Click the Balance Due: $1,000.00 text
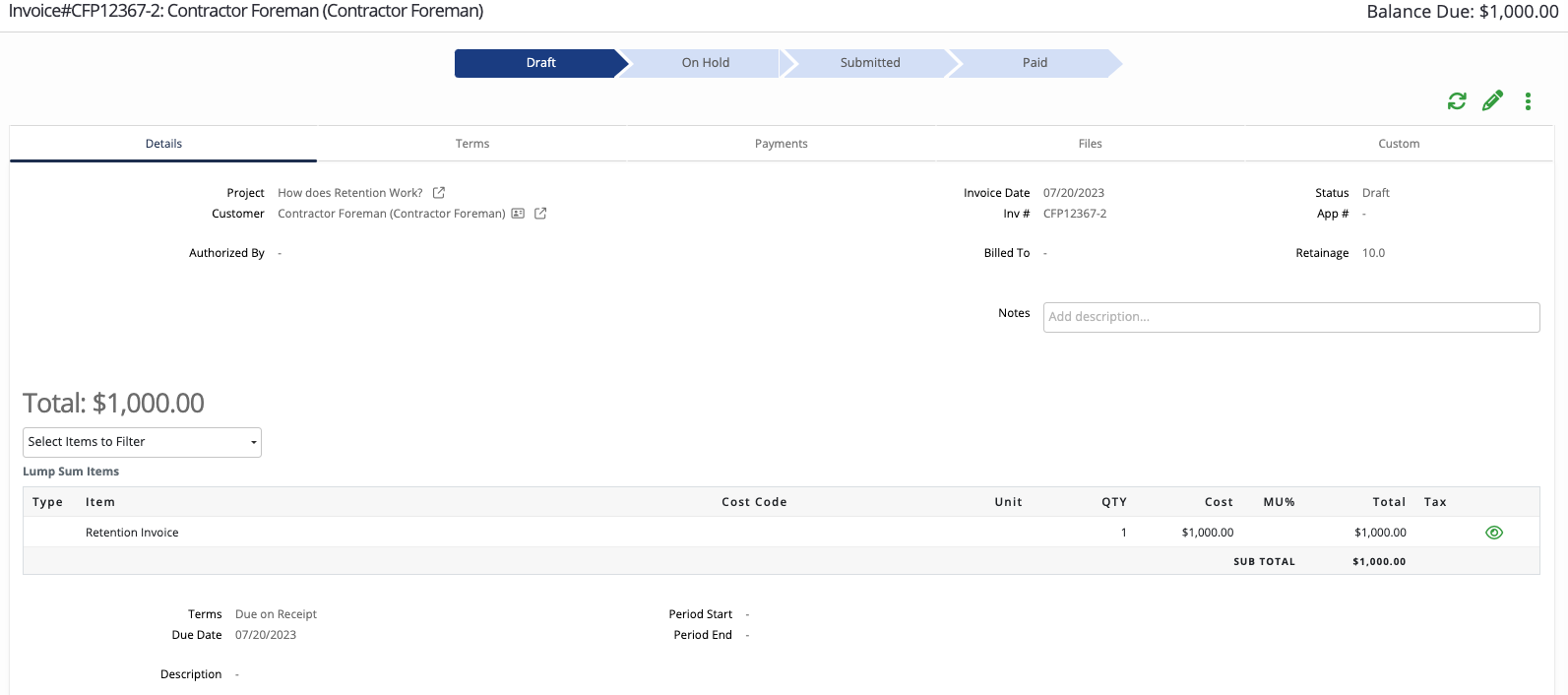Screen dimensions: 1568x695 coord(1463,12)
